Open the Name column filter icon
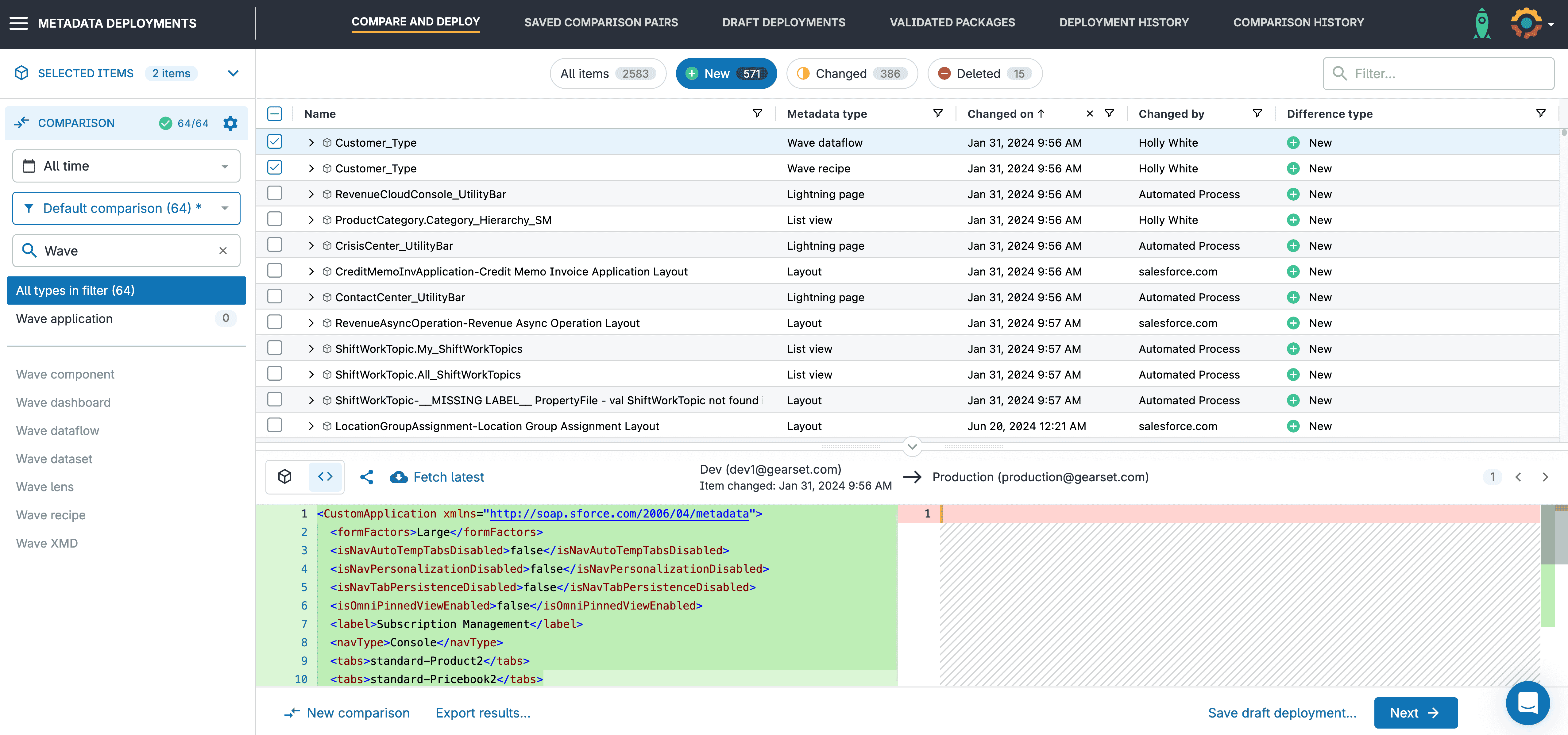 pos(757,114)
